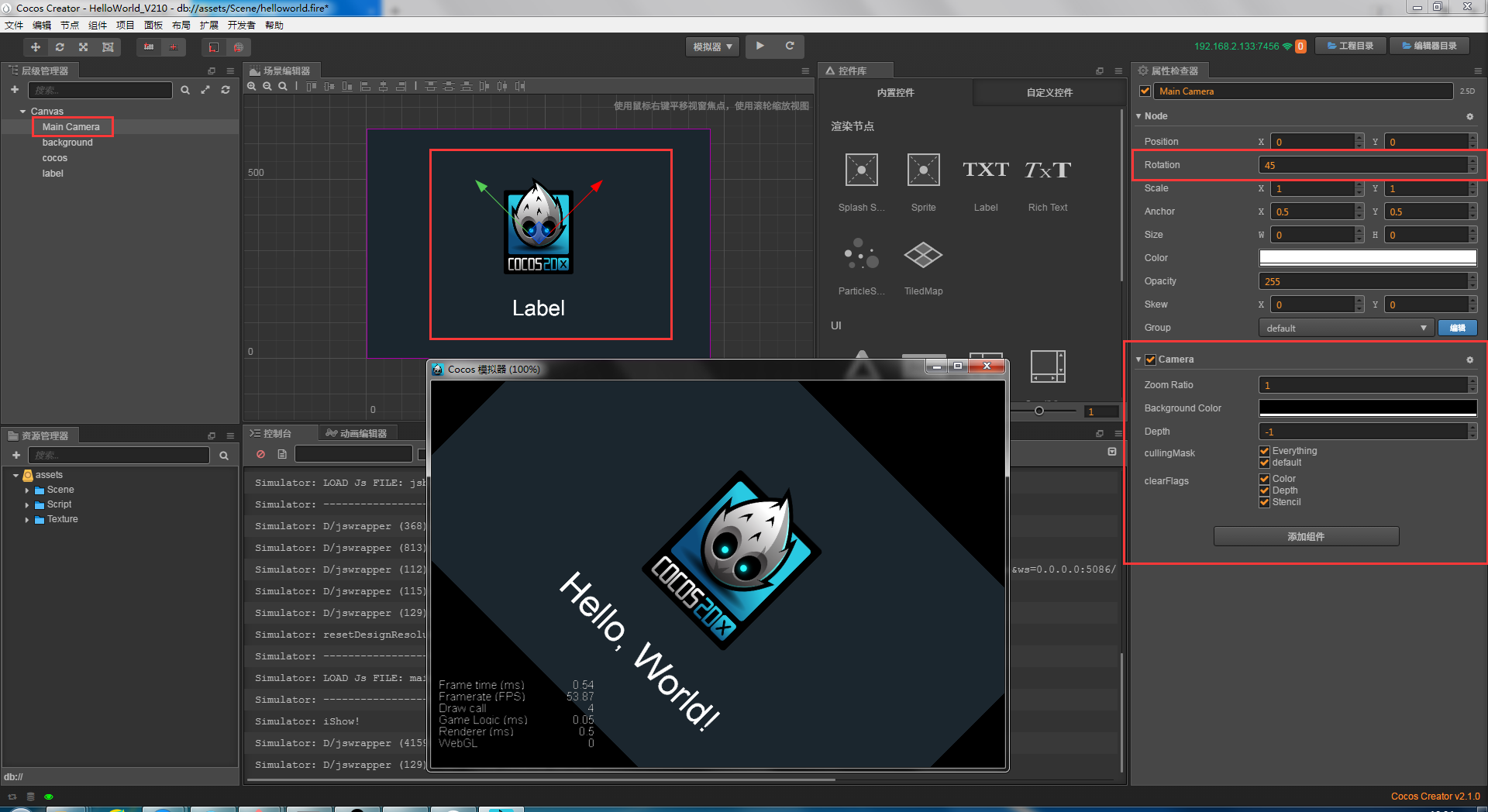Viewport: 1488px width, 812px height.
Task: Open the camera Background Color swatch
Action: [x=1368, y=408]
